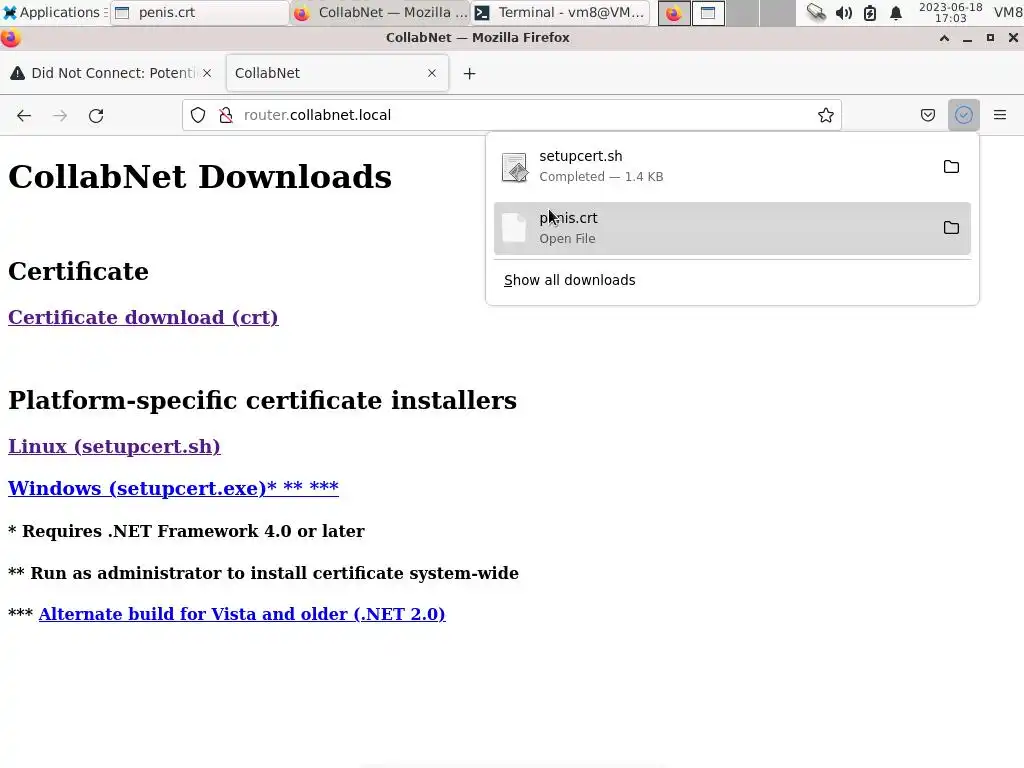
Task: Click the Linux (setupcert.sh) link
Action: (114, 446)
